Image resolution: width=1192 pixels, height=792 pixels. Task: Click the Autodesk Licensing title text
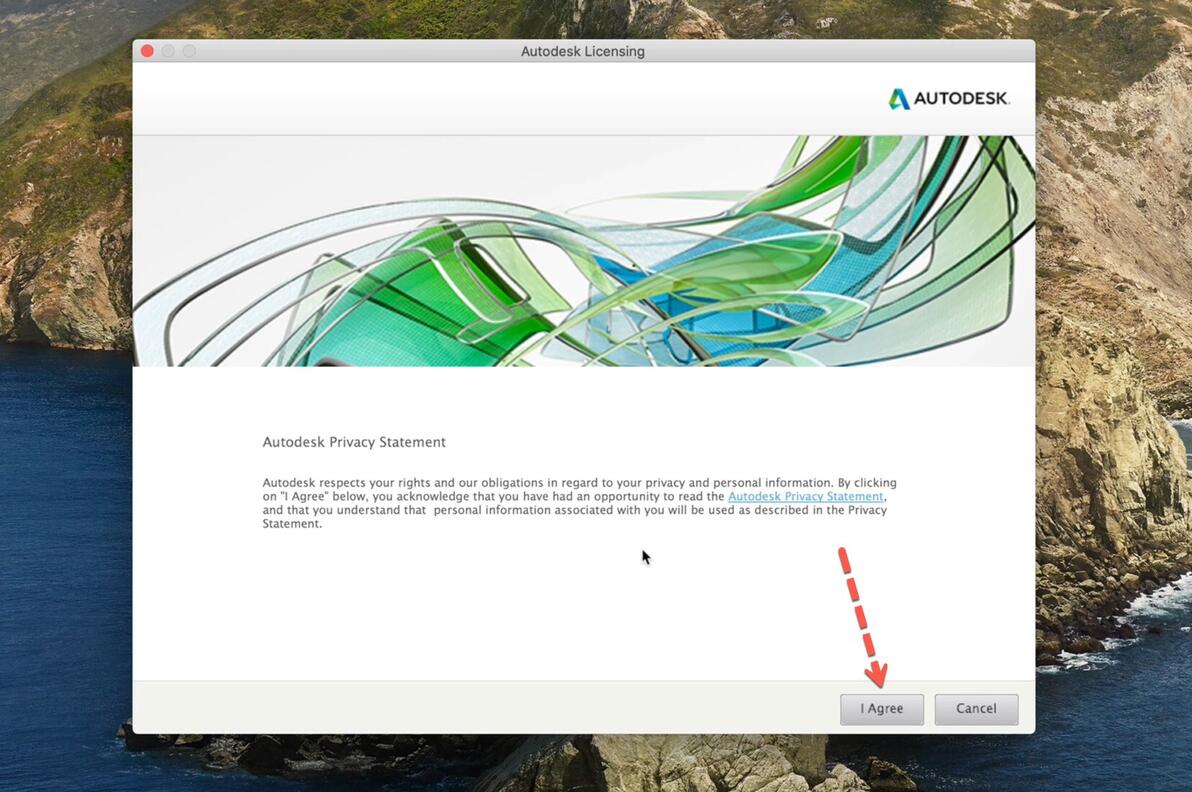(583, 51)
